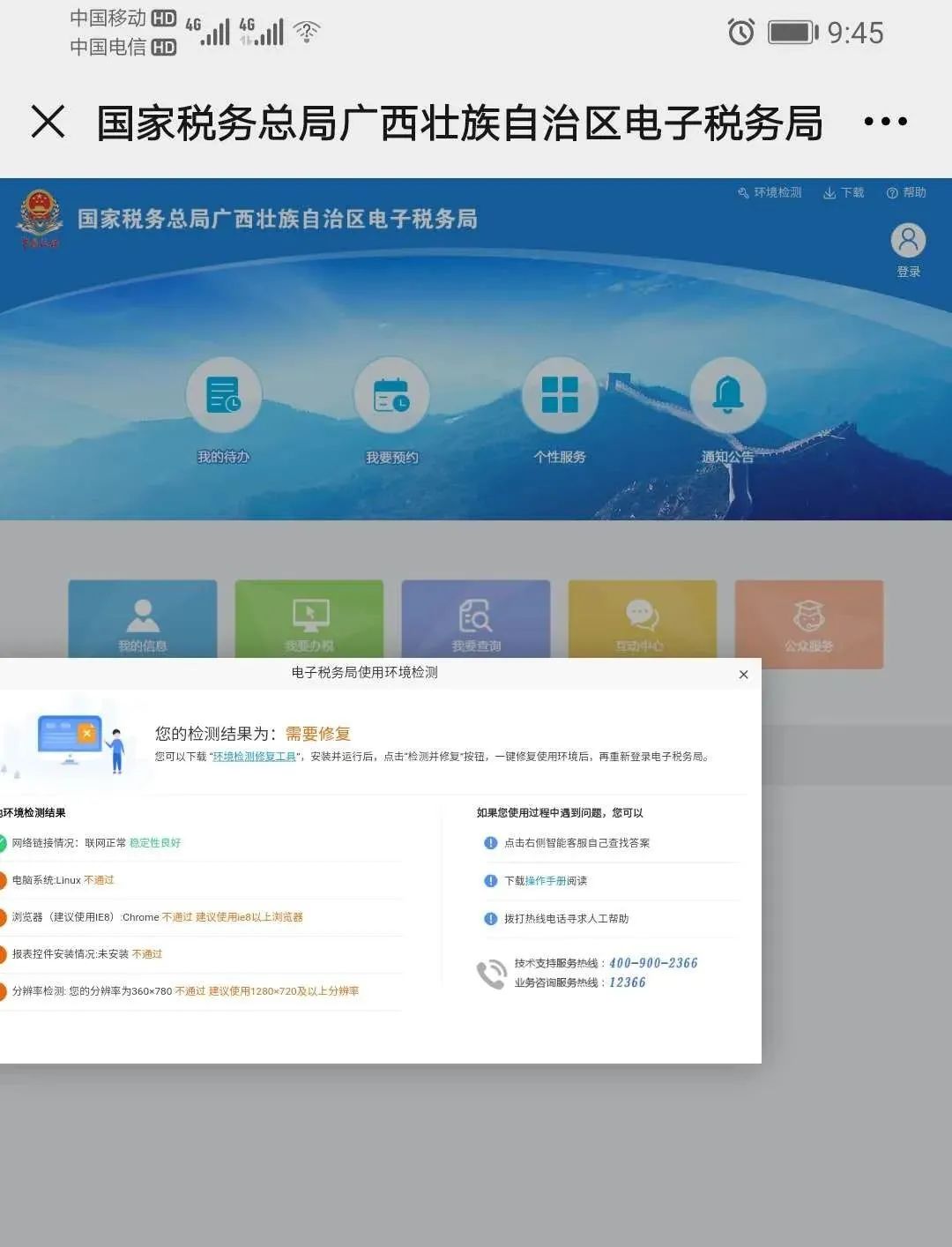Open 环境检测 in the top bar
952x1247 pixels.
coord(770,192)
